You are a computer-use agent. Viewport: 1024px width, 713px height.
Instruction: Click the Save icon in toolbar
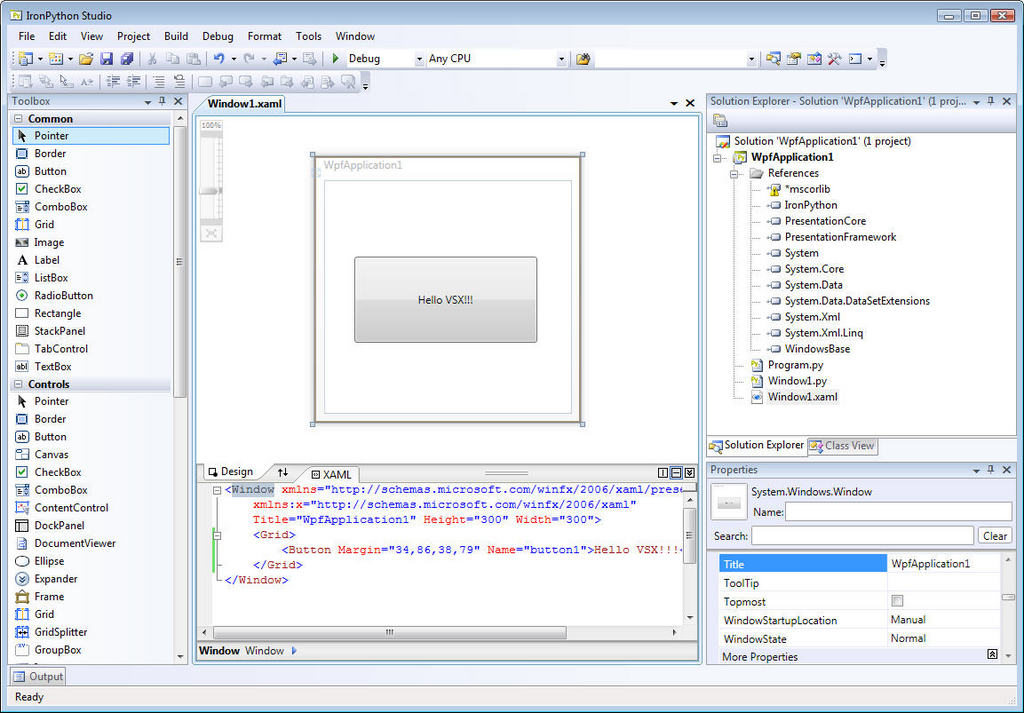pyautogui.click(x=107, y=59)
